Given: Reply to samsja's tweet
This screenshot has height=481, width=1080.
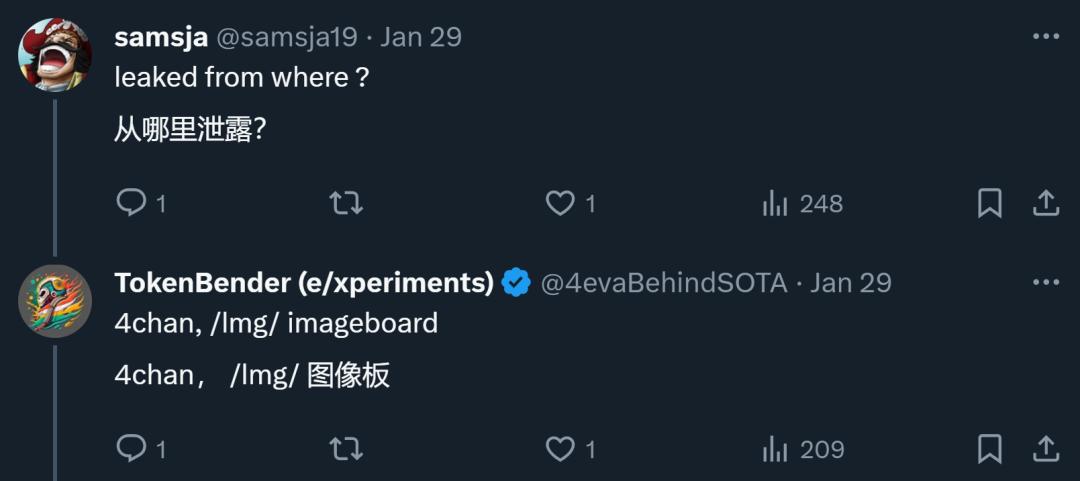Looking at the screenshot, I should (x=132, y=203).
